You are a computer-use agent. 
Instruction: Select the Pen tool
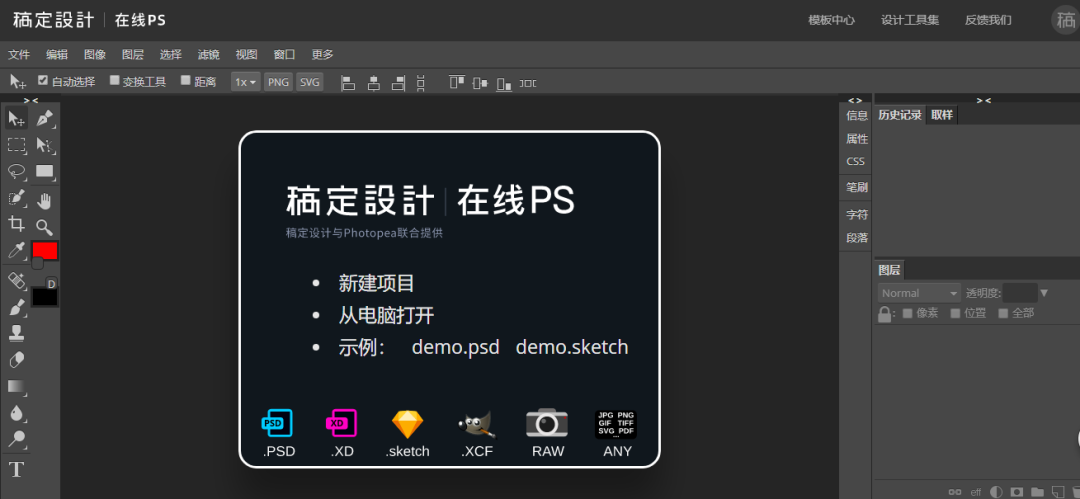coord(45,119)
